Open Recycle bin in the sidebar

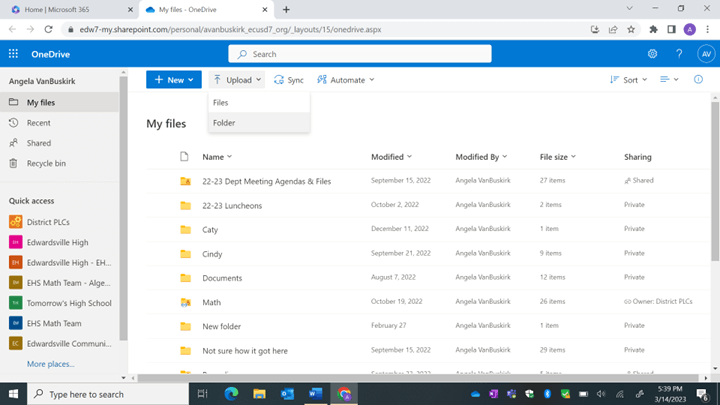46,163
